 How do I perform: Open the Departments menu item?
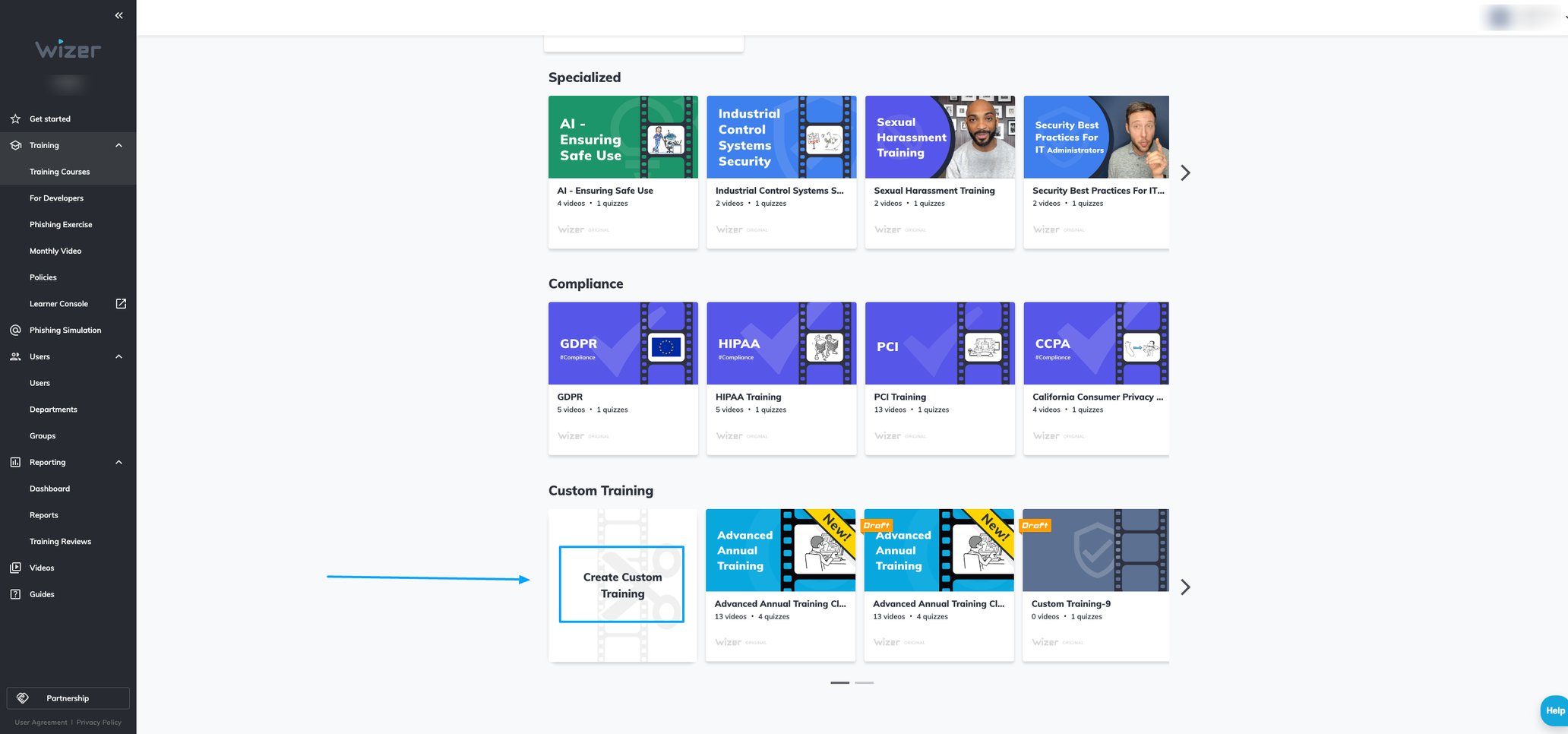coord(53,409)
